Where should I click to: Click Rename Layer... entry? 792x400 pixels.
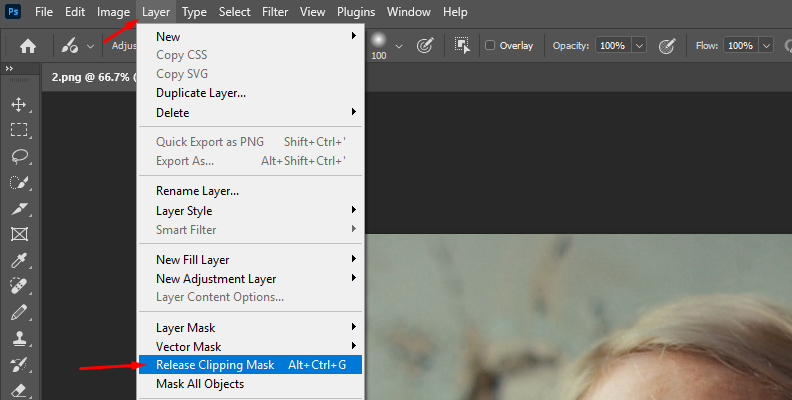tap(197, 191)
